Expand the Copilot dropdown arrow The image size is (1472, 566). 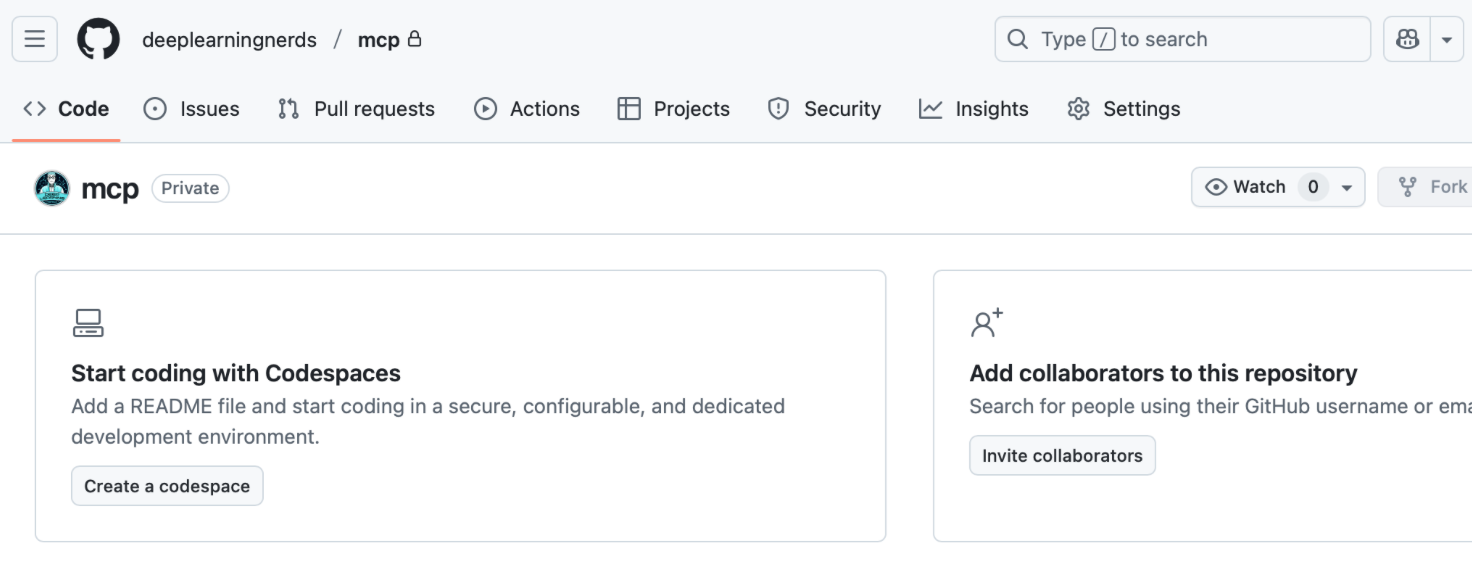(x=1447, y=40)
